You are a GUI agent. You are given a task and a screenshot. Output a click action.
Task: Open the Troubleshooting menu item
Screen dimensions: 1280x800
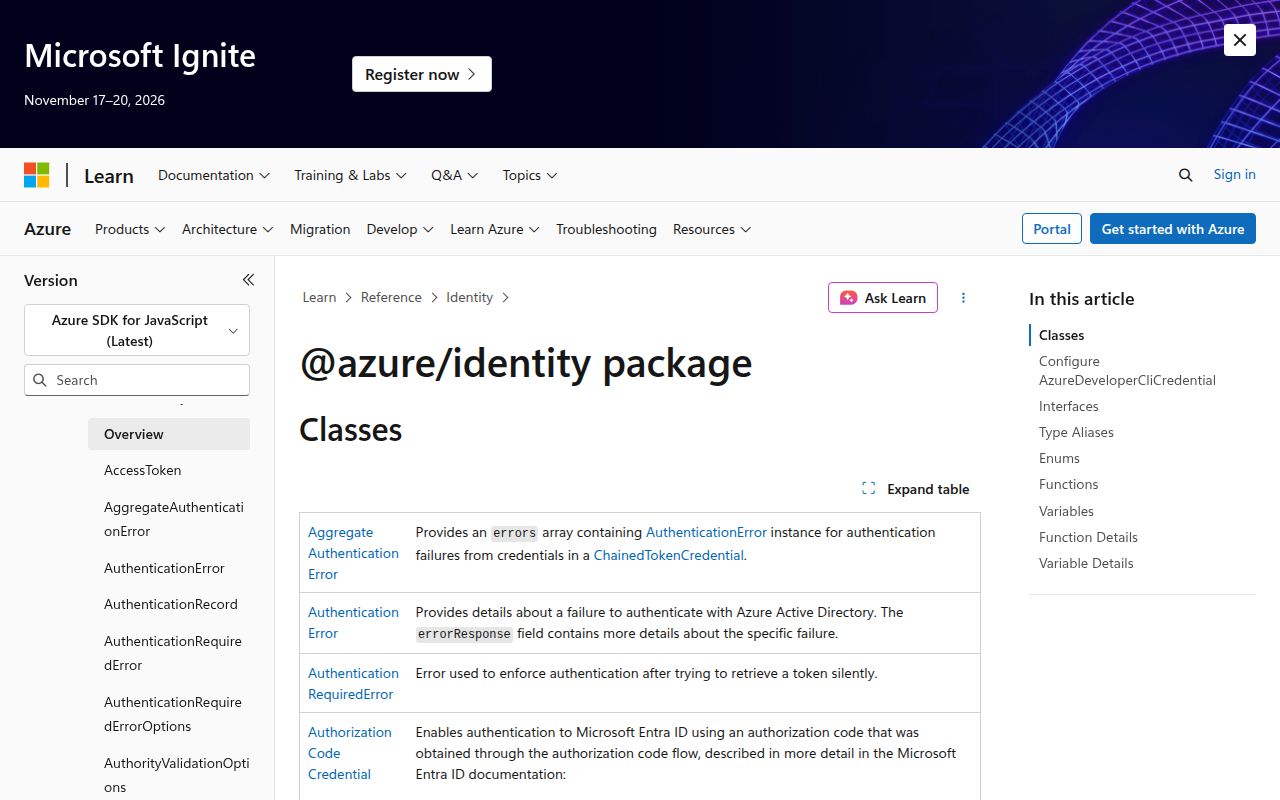tap(606, 229)
